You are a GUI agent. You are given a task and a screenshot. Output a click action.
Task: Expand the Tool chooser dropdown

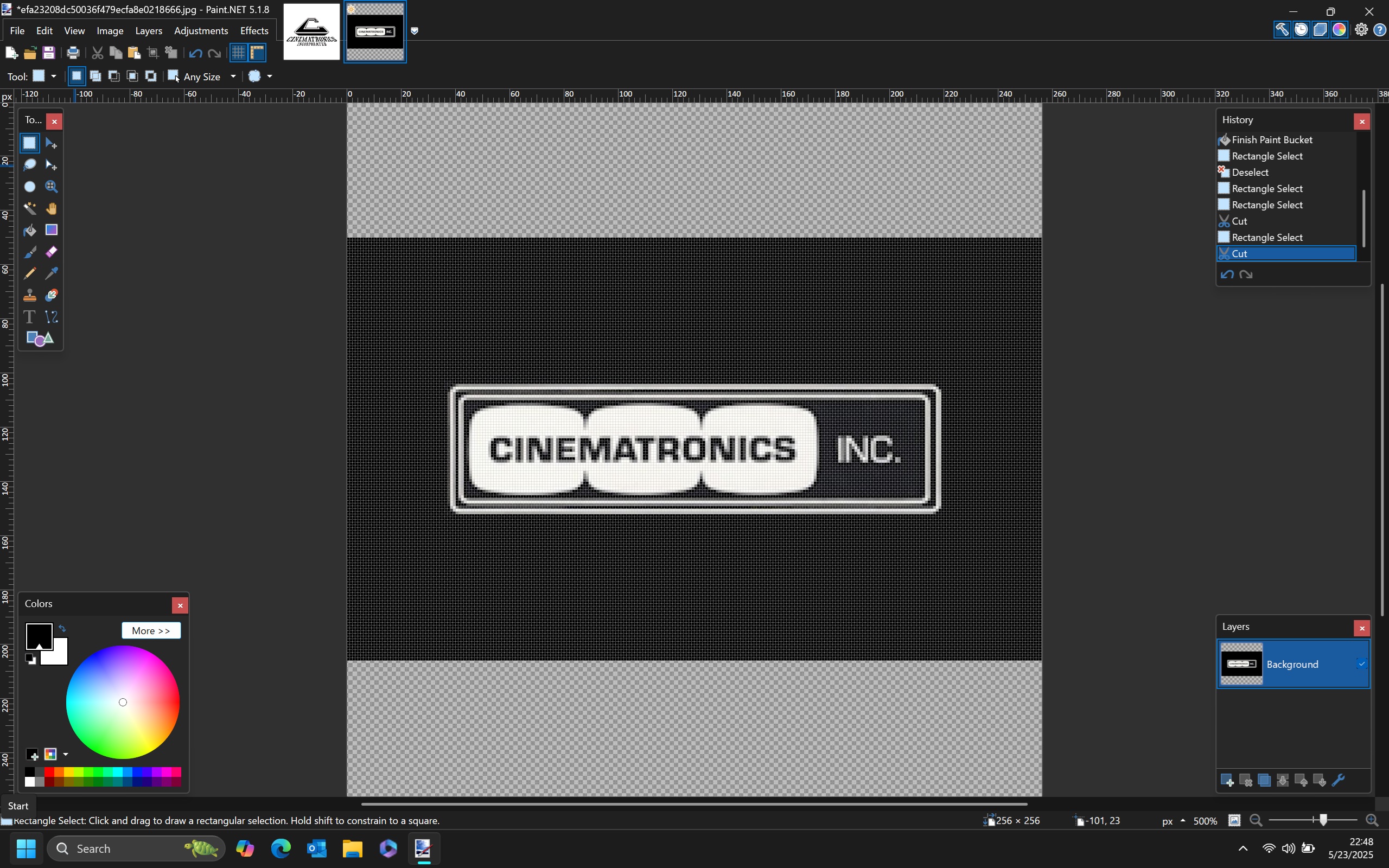click(x=53, y=76)
